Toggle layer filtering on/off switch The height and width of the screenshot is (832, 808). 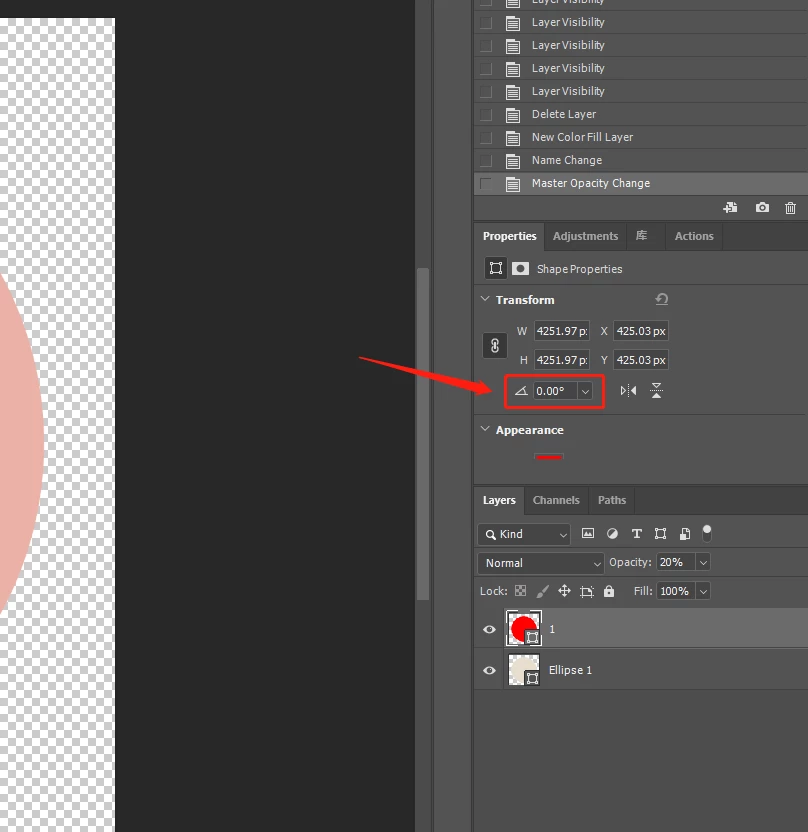pos(707,533)
